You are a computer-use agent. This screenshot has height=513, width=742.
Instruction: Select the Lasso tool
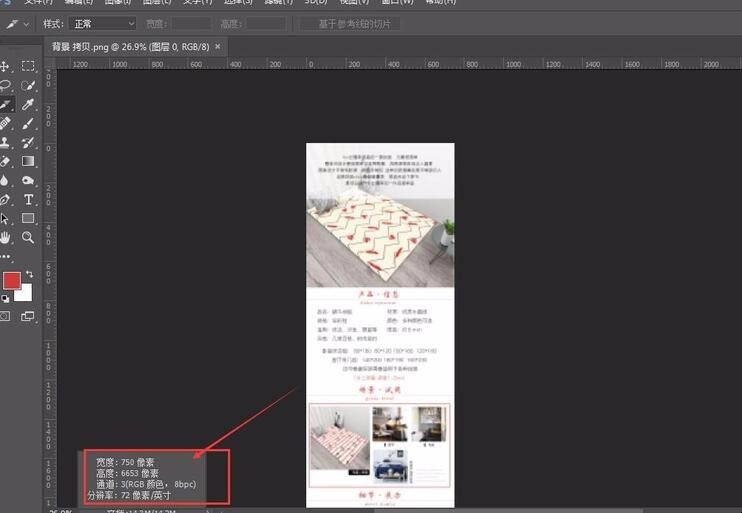5,86
